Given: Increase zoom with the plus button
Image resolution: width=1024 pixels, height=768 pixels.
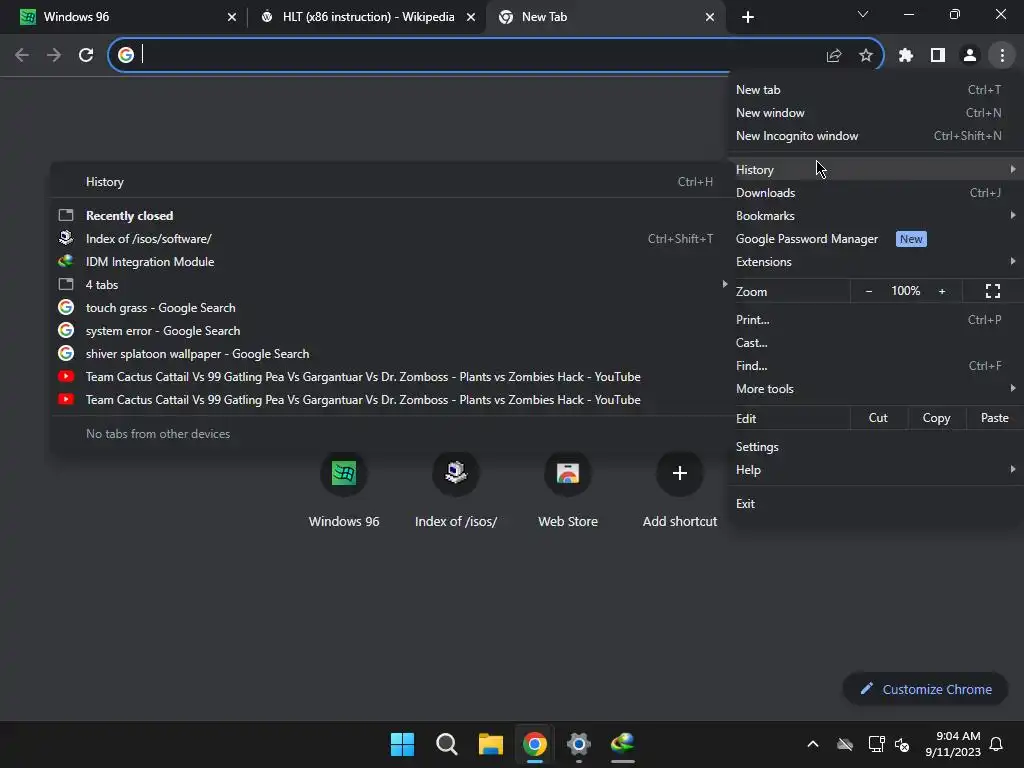Looking at the screenshot, I should pyautogui.click(x=942, y=291).
